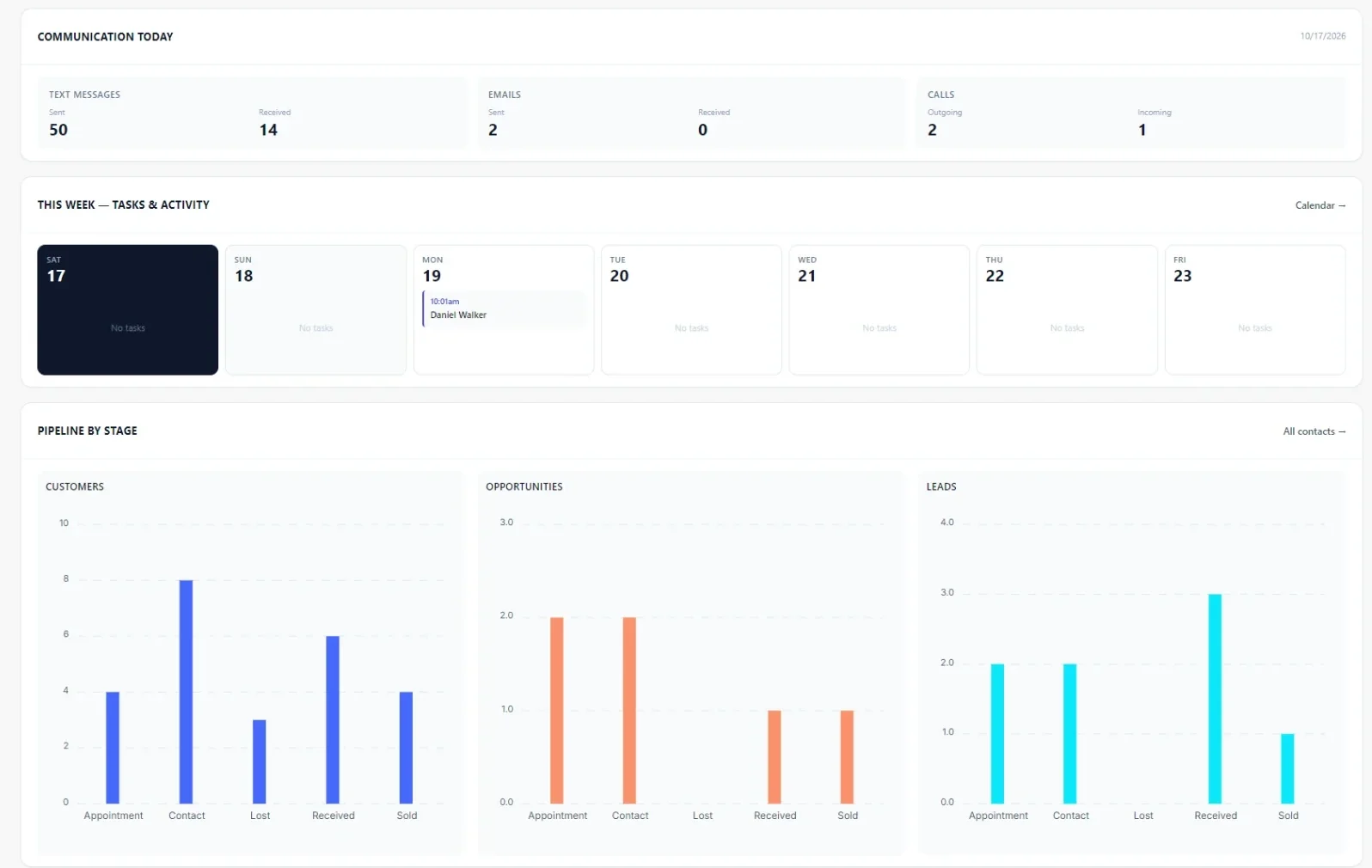
Task: Click the OPPORTUNITIES chart title
Action: click(x=524, y=486)
